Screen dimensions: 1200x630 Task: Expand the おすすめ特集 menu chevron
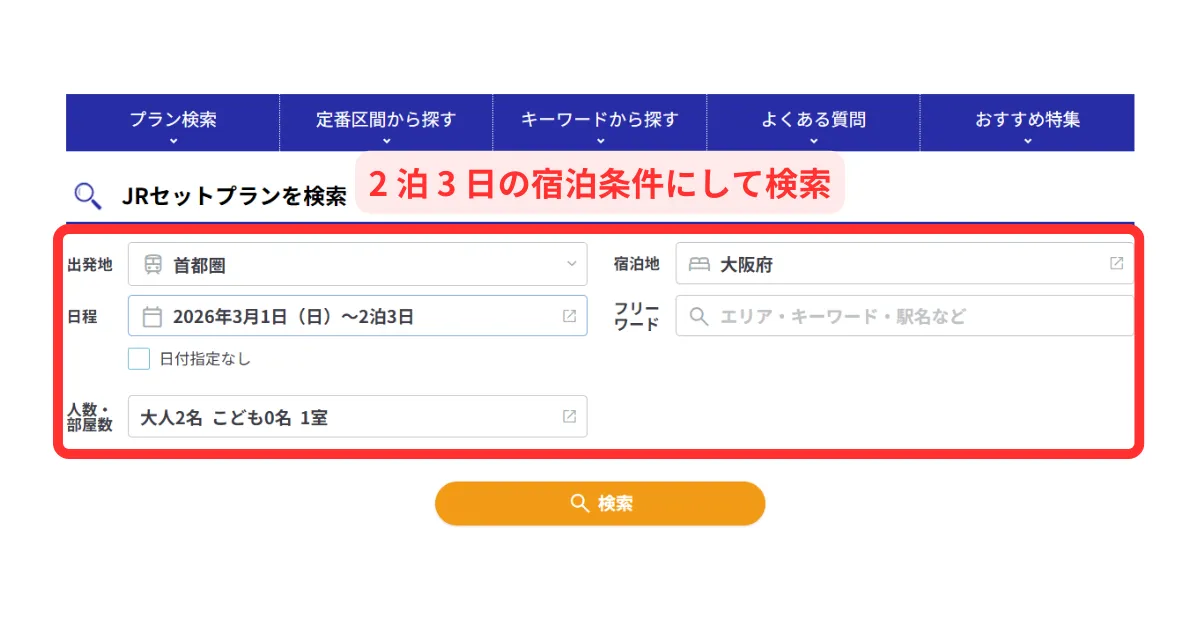[1027, 141]
